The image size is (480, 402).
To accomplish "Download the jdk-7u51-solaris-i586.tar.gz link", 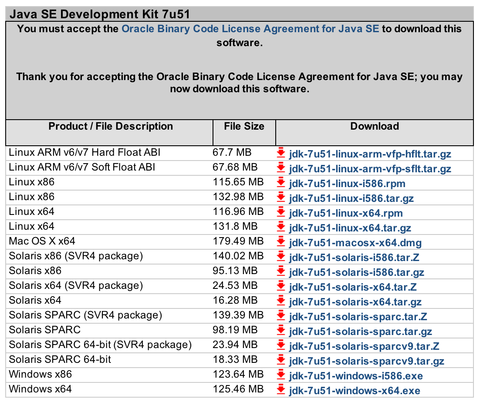I will pyautogui.click(x=357, y=273).
